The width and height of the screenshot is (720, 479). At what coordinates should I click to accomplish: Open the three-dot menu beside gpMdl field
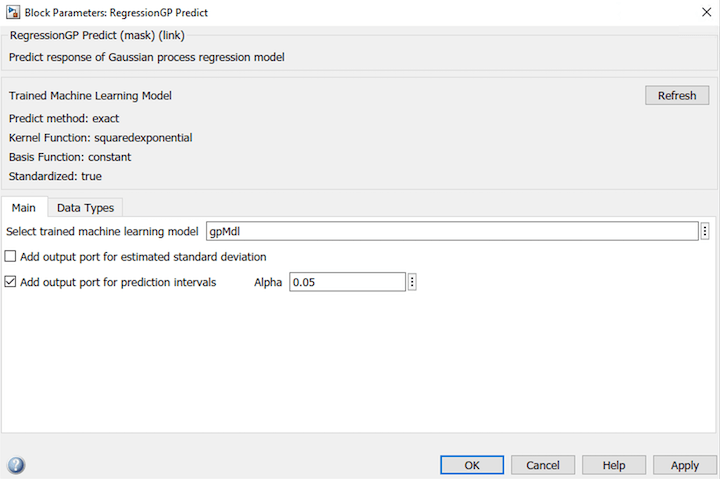705,231
